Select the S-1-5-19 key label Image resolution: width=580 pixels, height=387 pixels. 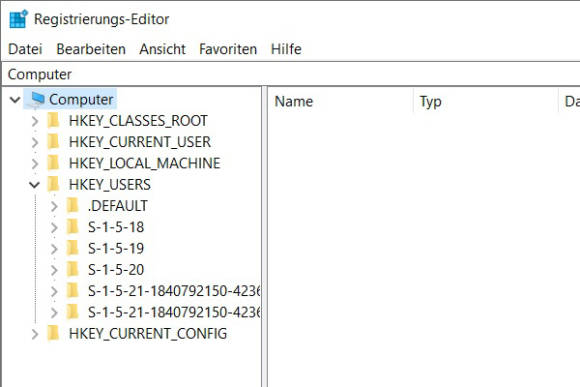[116, 248]
